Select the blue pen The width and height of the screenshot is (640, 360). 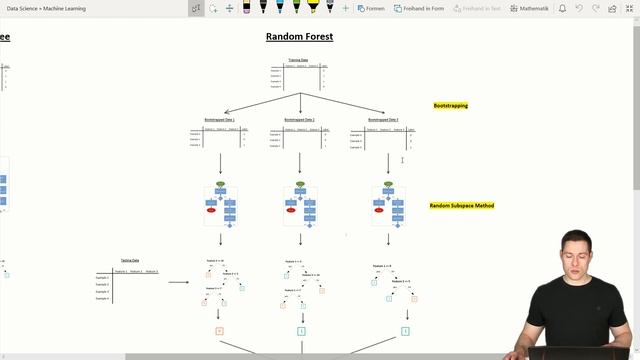tap(280, 7)
